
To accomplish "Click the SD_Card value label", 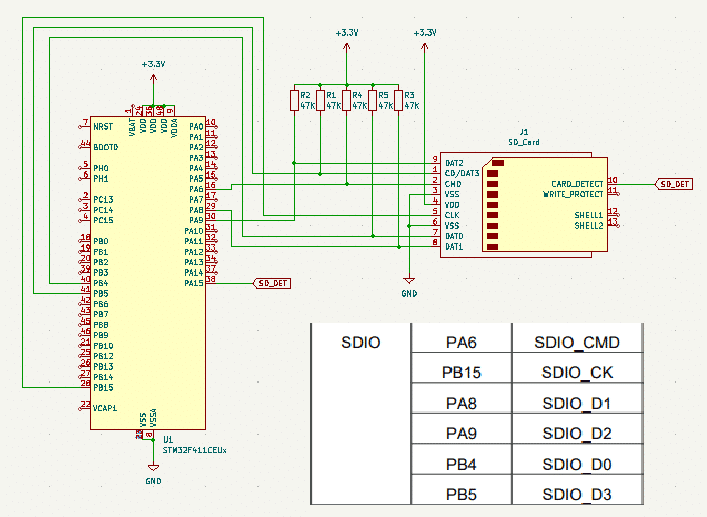I will [523, 142].
